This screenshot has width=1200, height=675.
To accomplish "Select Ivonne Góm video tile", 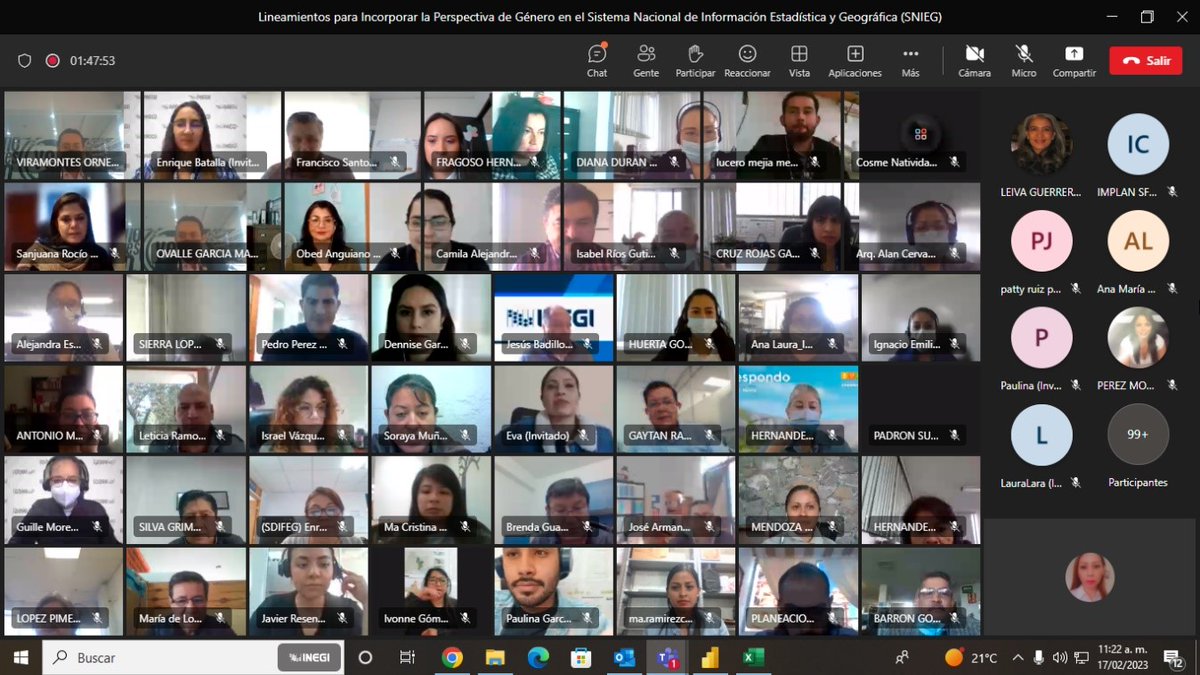I will [431, 591].
